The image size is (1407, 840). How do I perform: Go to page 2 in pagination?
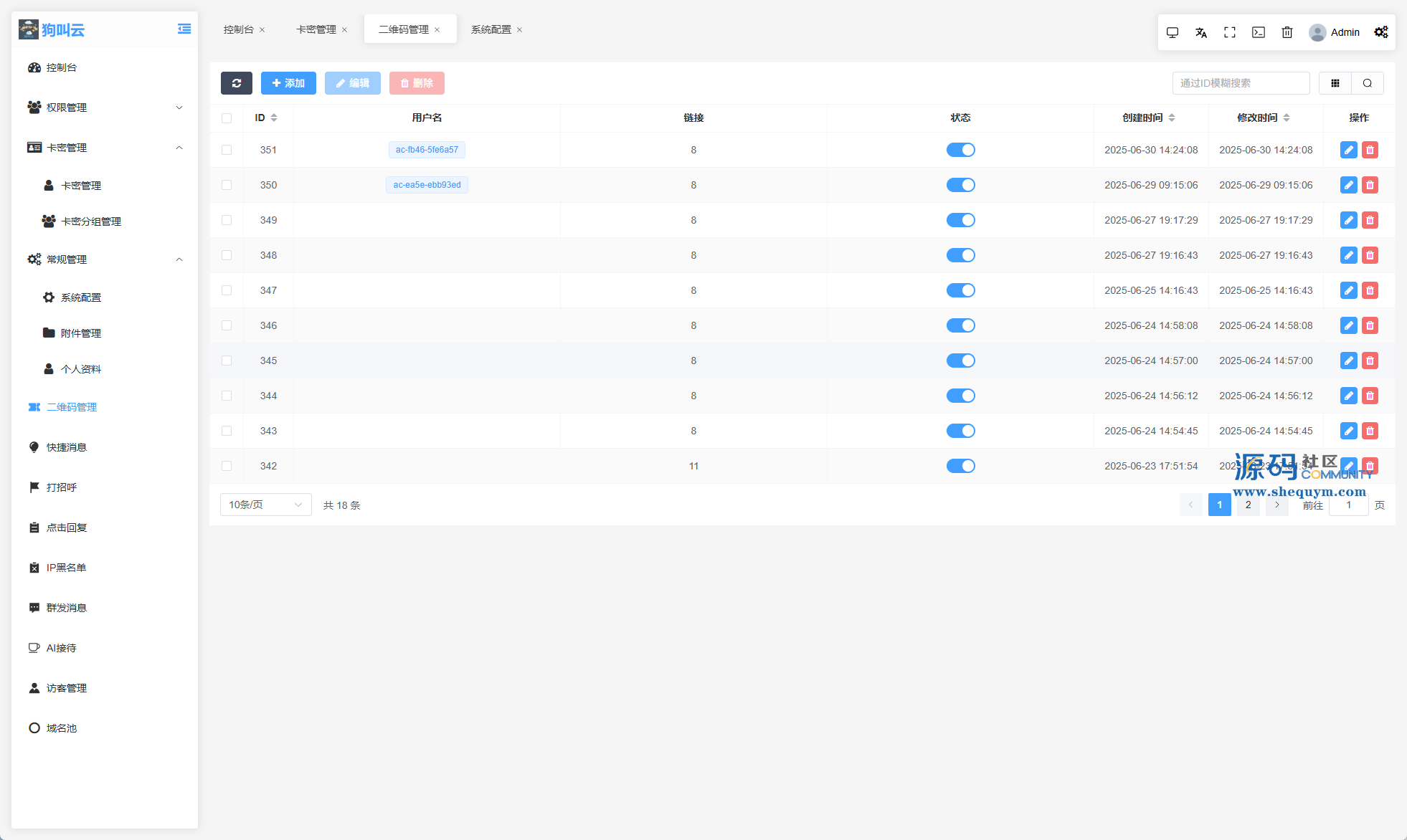point(1248,505)
